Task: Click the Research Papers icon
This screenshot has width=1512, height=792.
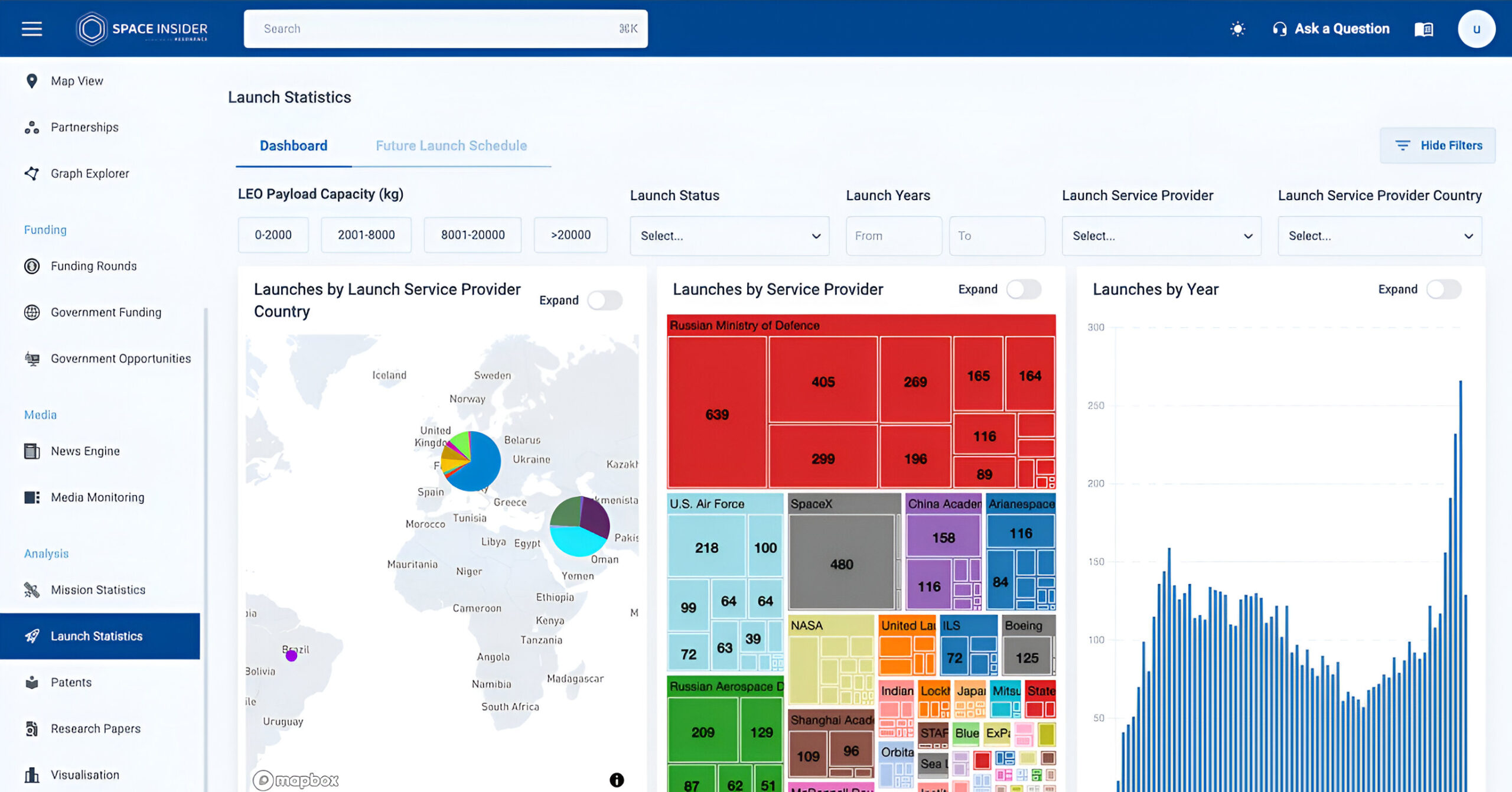Action: (32, 728)
